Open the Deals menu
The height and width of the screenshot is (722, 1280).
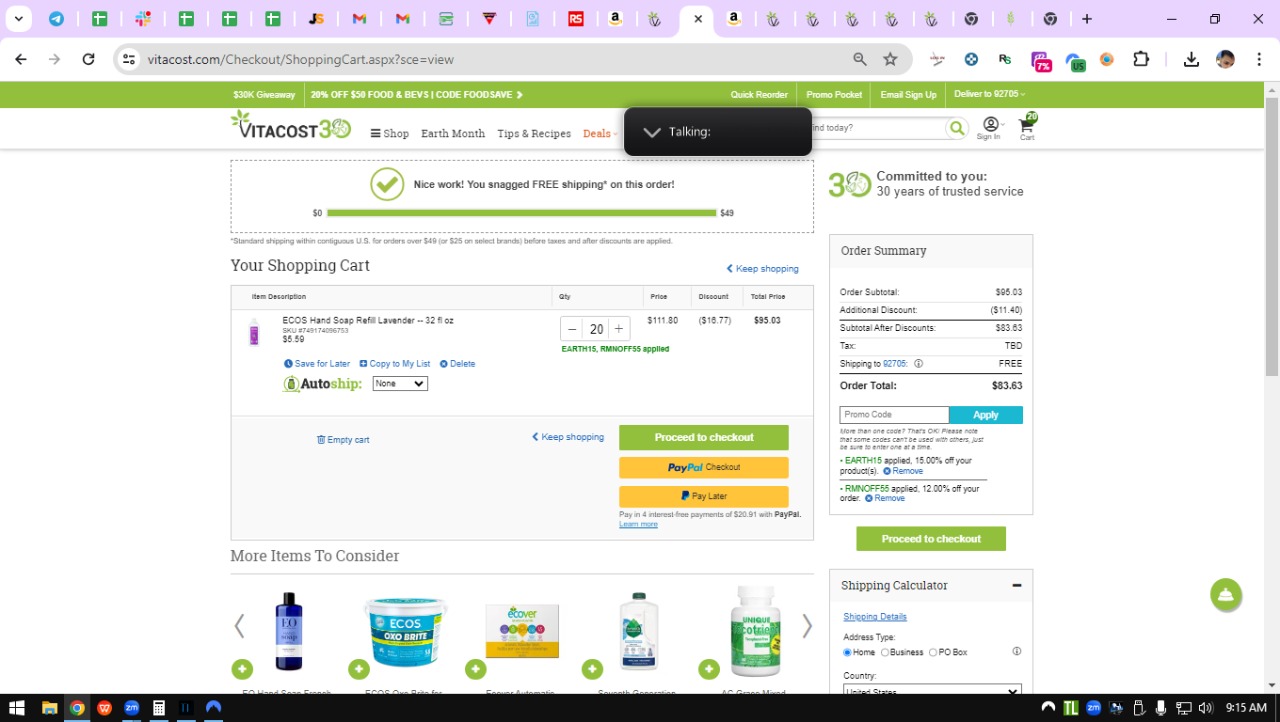(x=600, y=134)
